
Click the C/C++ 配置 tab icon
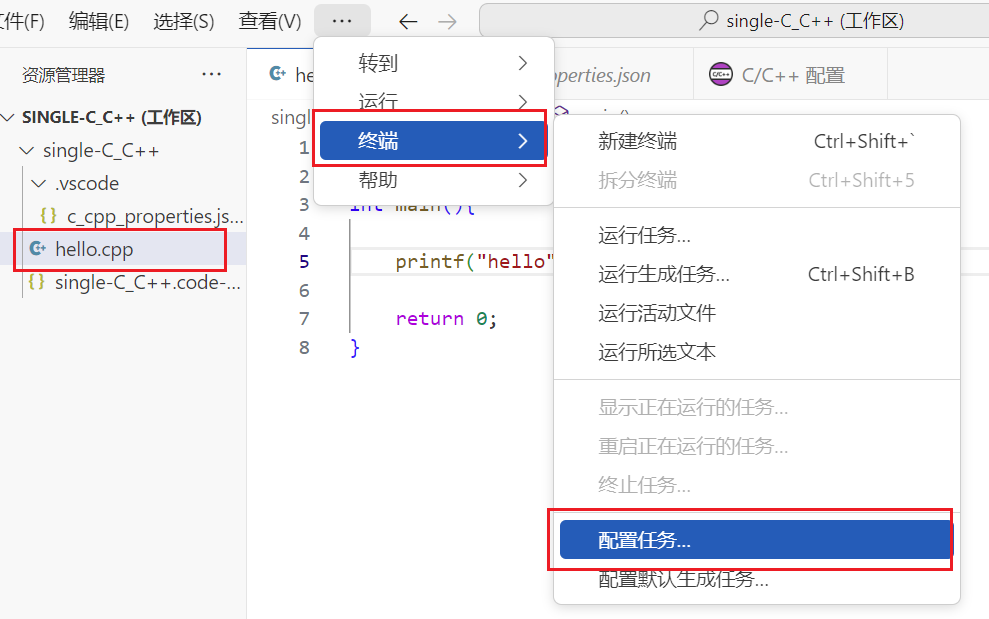click(x=720, y=75)
